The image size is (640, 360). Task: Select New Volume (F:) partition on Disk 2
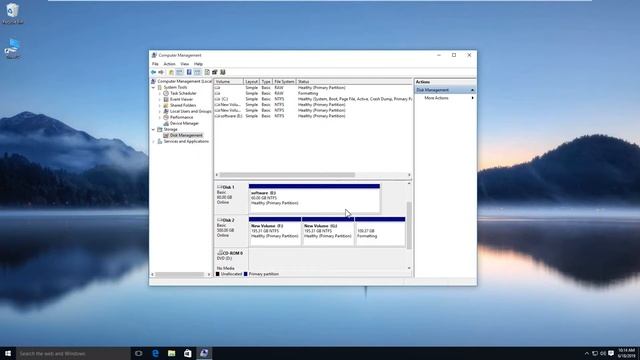275,231
